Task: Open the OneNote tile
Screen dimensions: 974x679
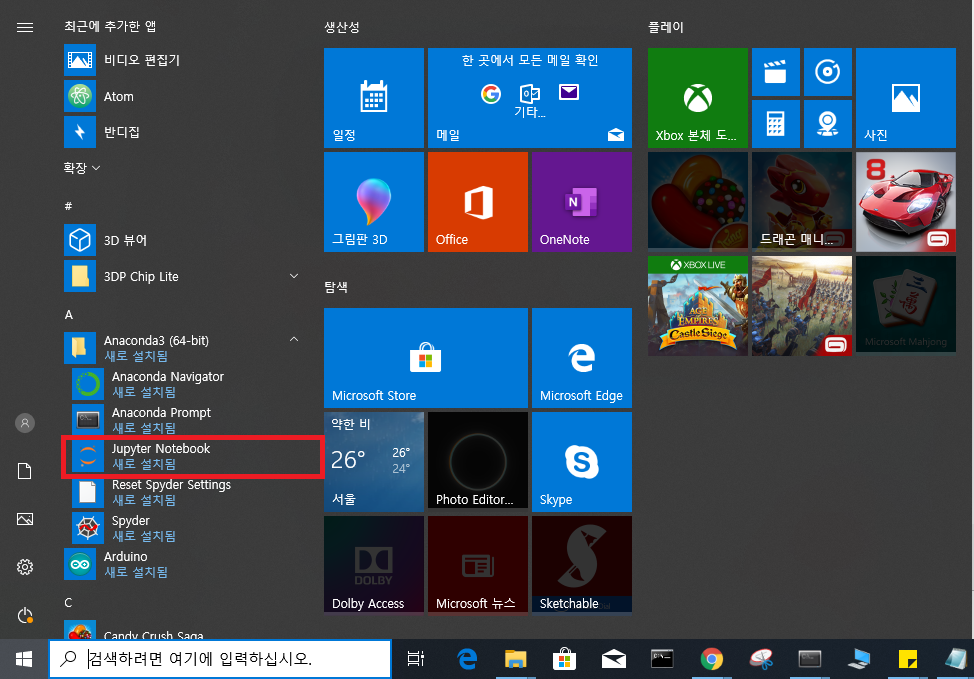Action: pos(581,202)
